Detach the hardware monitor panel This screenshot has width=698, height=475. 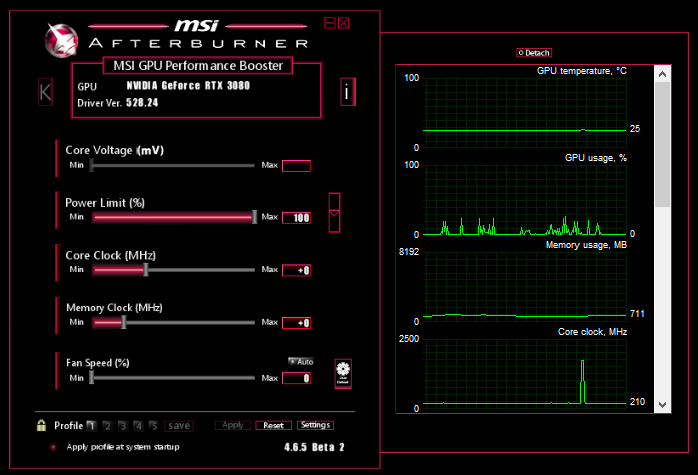(534, 53)
